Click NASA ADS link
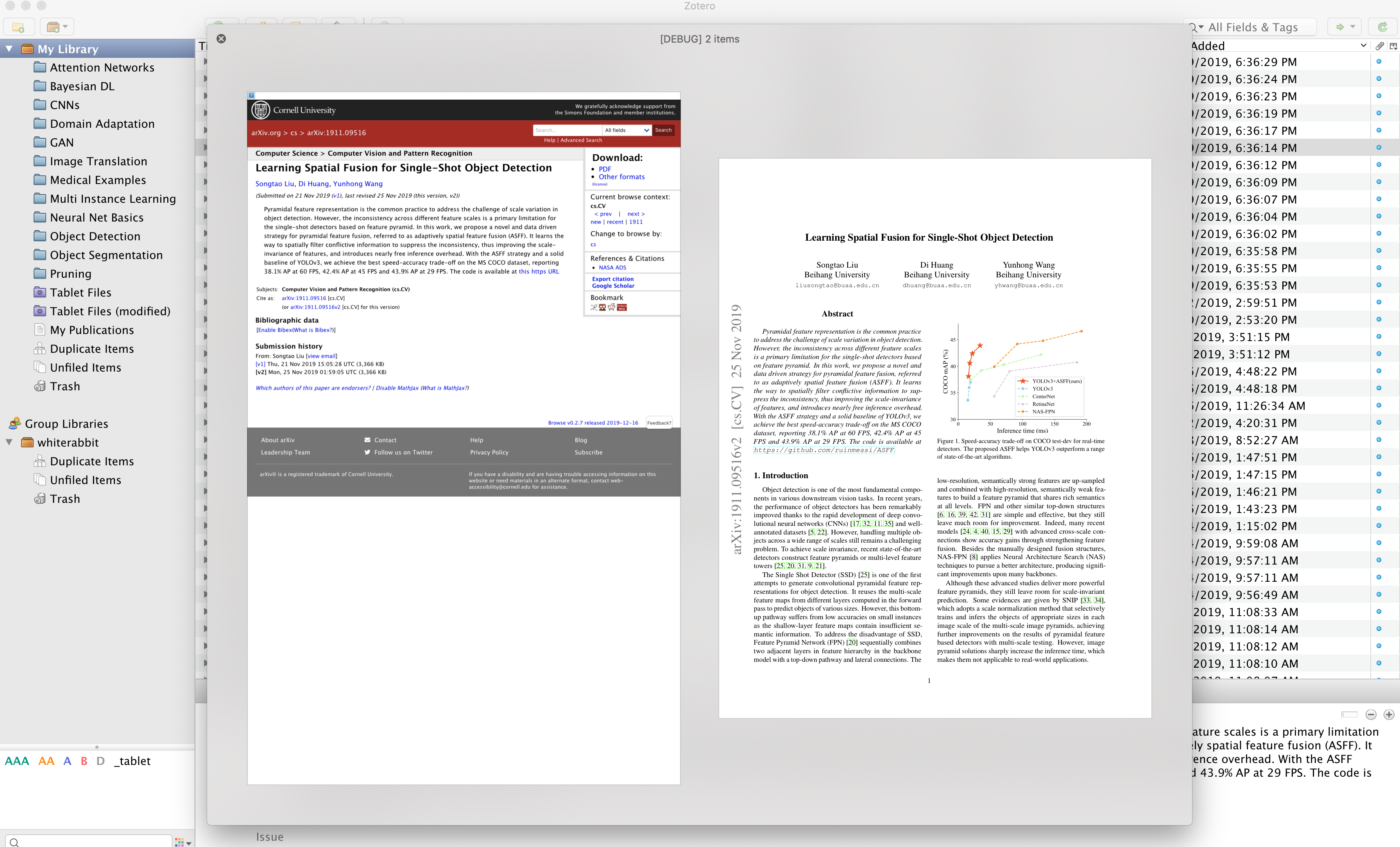 click(612, 268)
